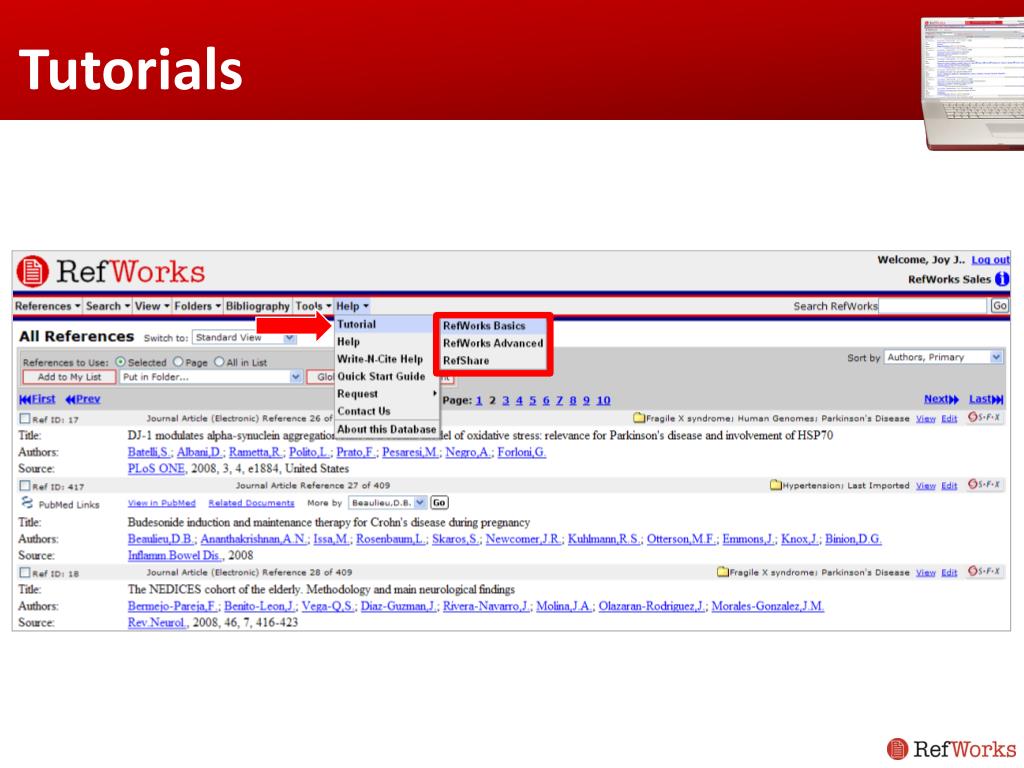Click Go button next to More by dropdown
Screen dimensions: 1024x768
439,503
